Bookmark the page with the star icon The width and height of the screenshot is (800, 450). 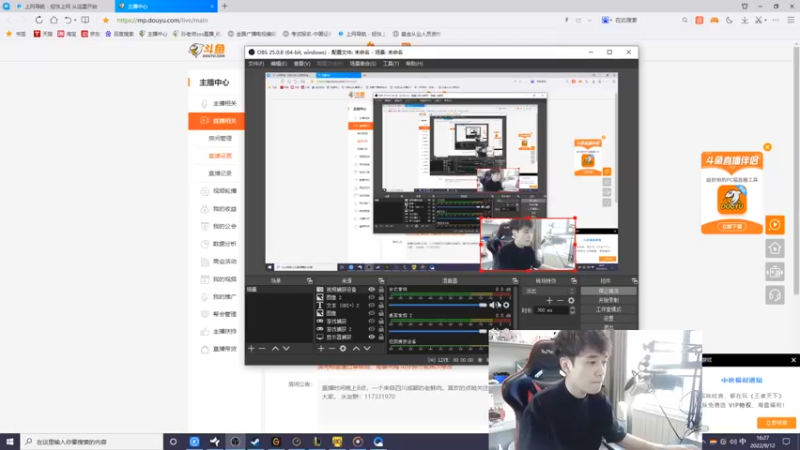(106, 20)
